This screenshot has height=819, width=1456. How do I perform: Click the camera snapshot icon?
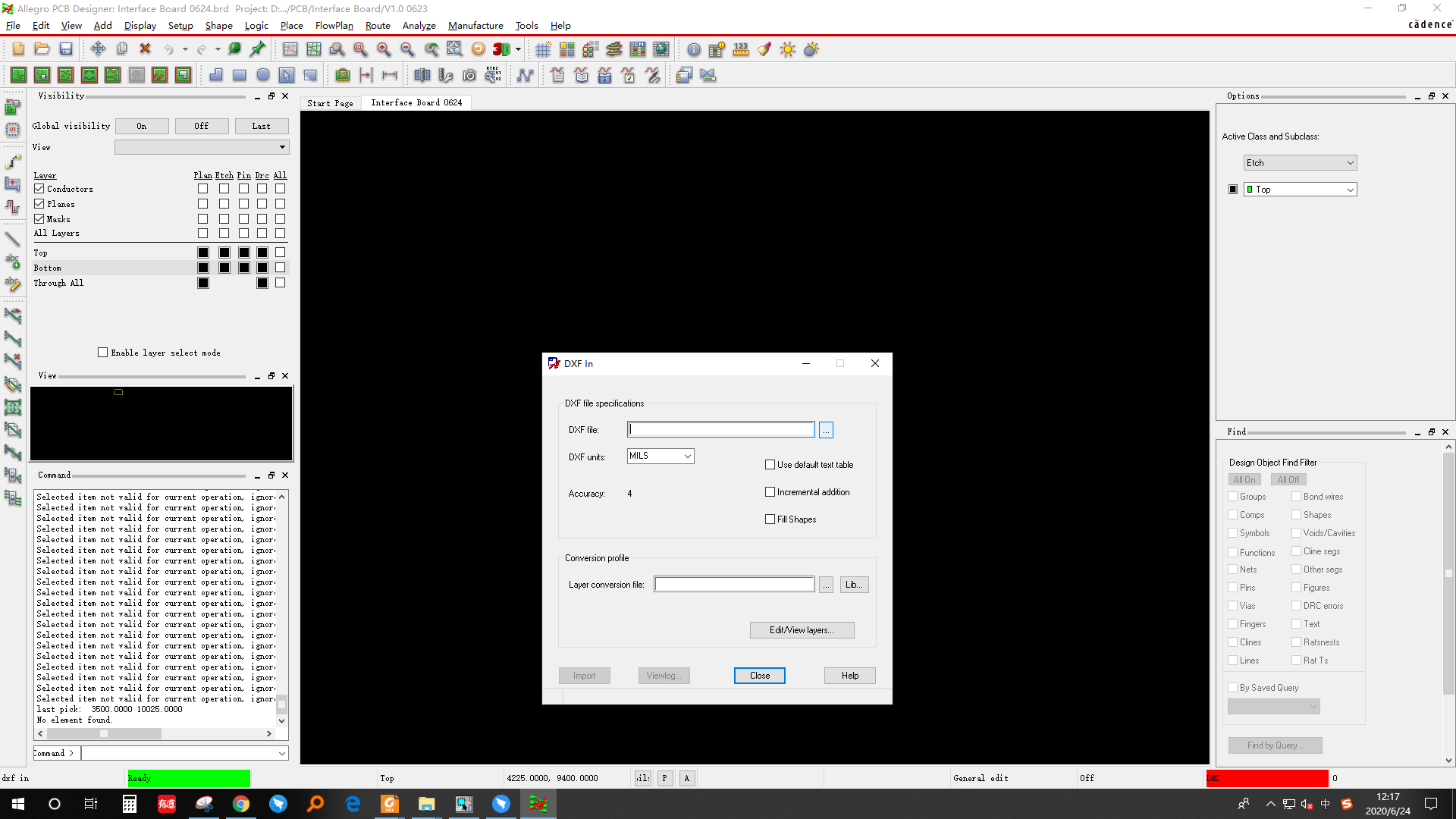[x=469, y=75]
